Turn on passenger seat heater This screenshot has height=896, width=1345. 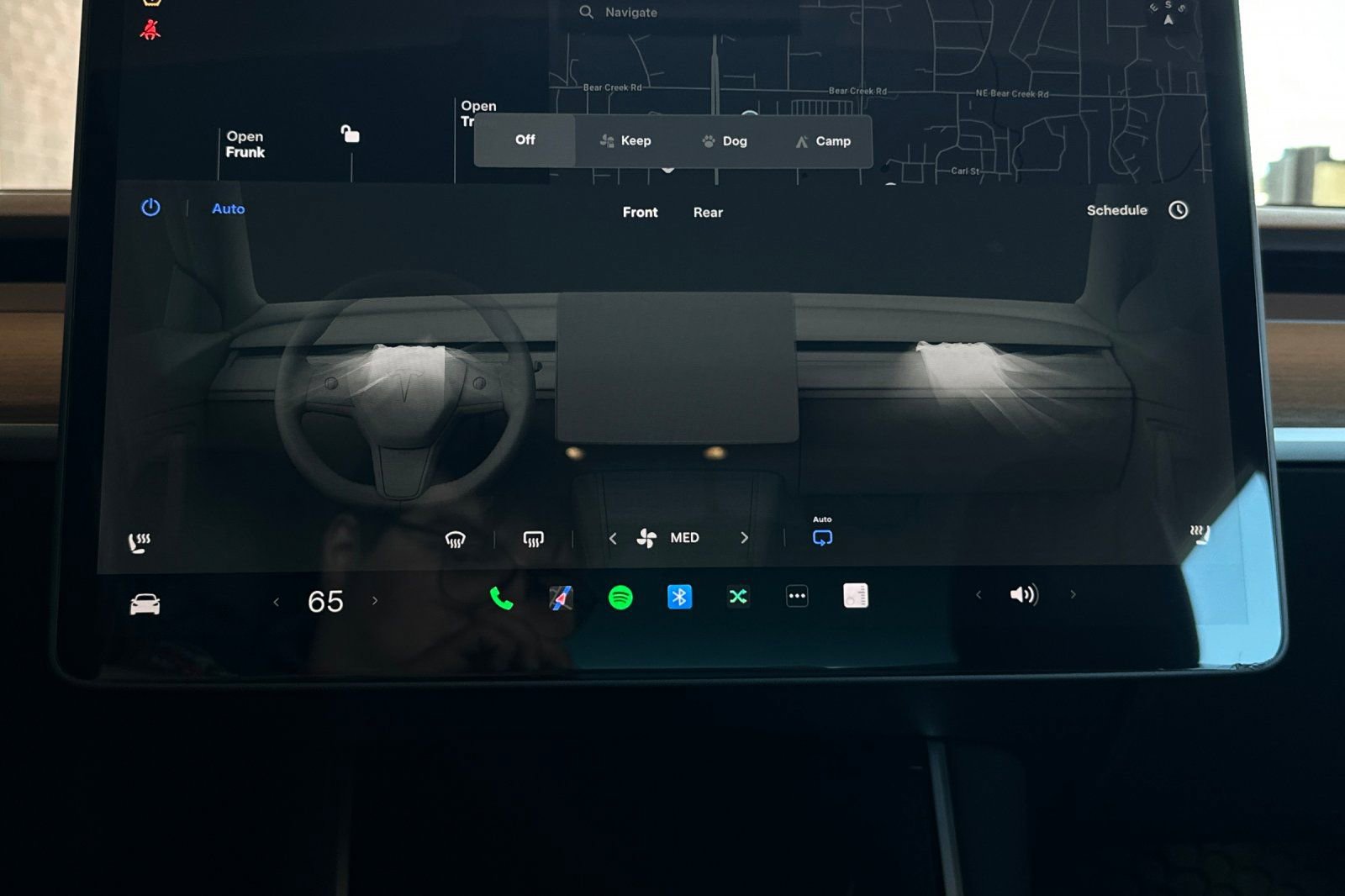(1200, 535)
